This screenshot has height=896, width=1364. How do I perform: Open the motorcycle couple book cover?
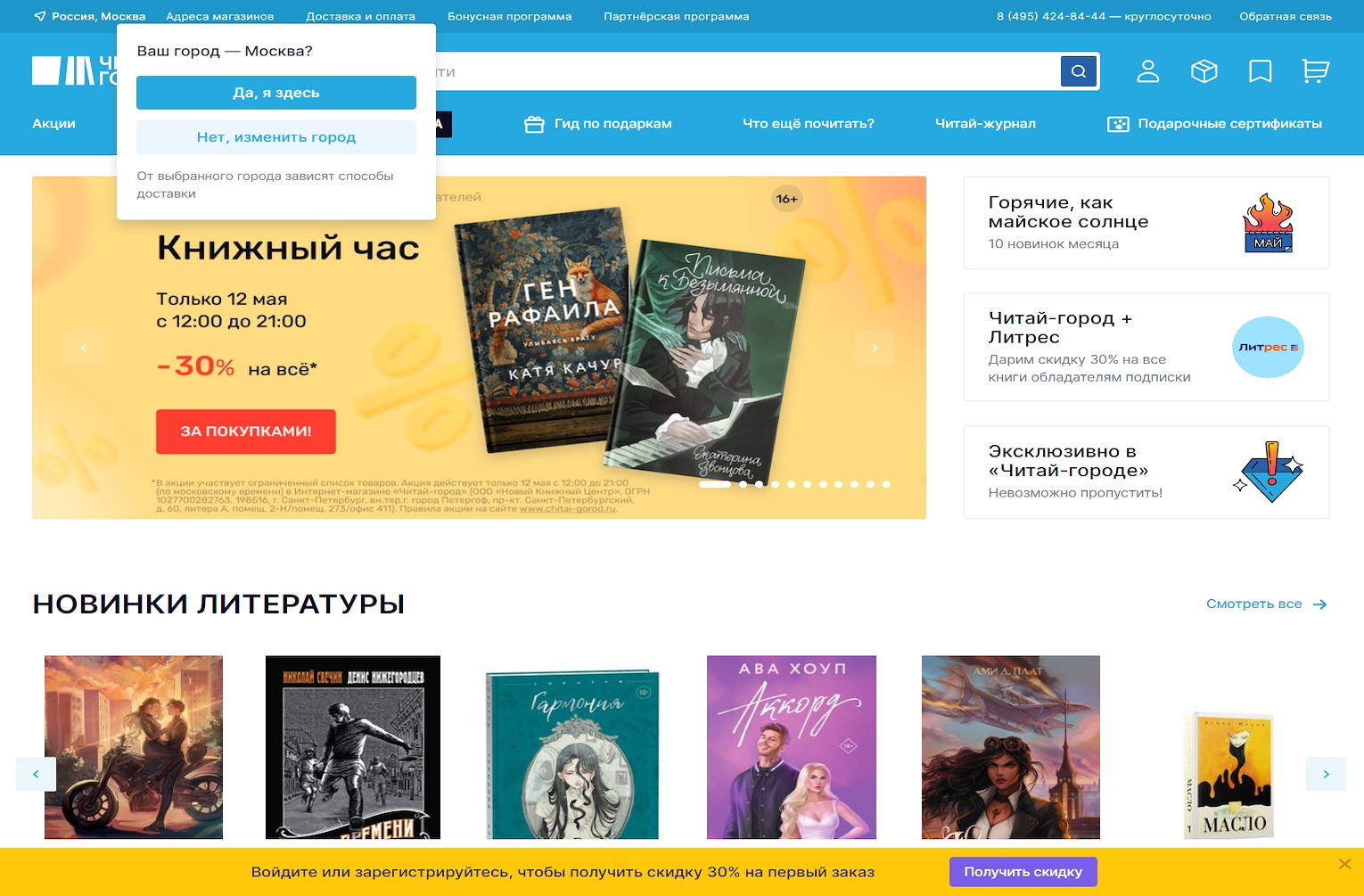point(134,747)
